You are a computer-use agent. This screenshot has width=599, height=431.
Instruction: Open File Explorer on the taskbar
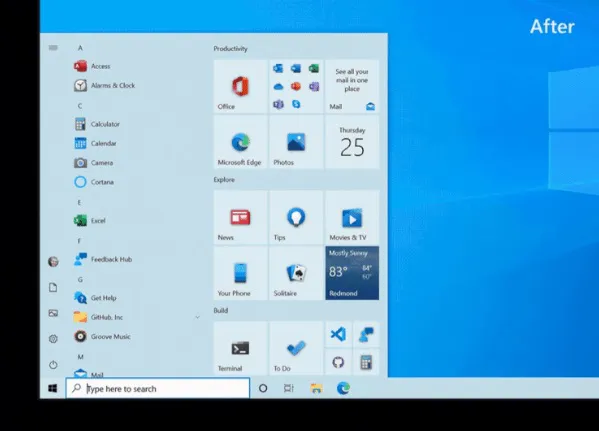316,388
